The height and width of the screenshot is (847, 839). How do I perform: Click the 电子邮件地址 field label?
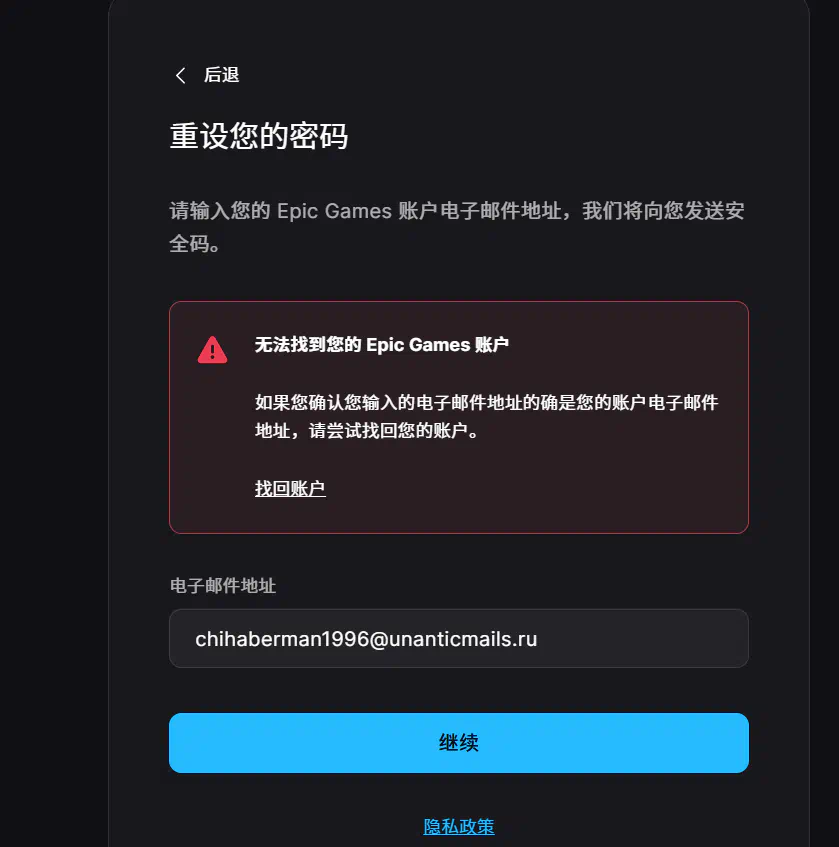(223, 586)
